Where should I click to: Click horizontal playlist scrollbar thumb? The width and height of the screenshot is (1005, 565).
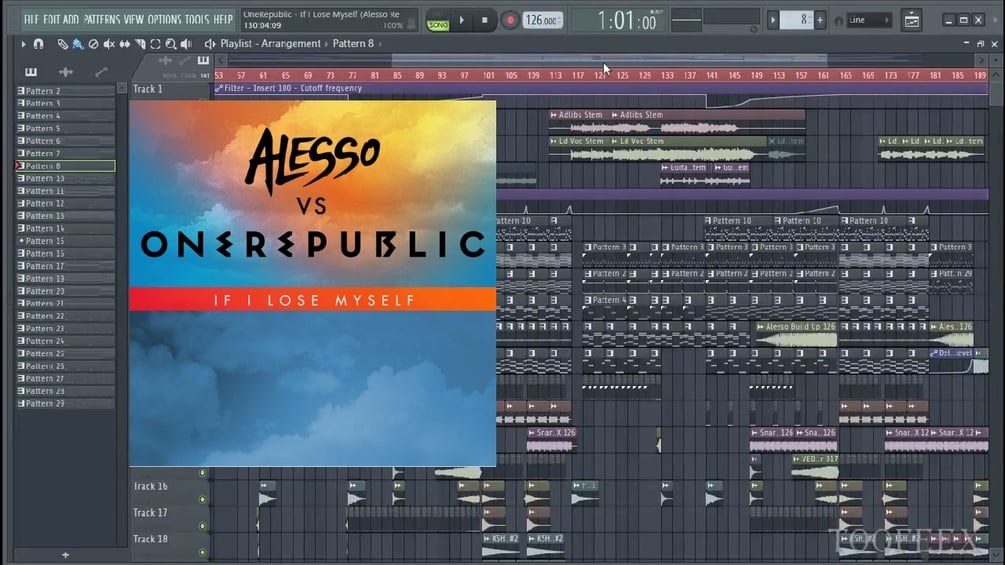610,60
